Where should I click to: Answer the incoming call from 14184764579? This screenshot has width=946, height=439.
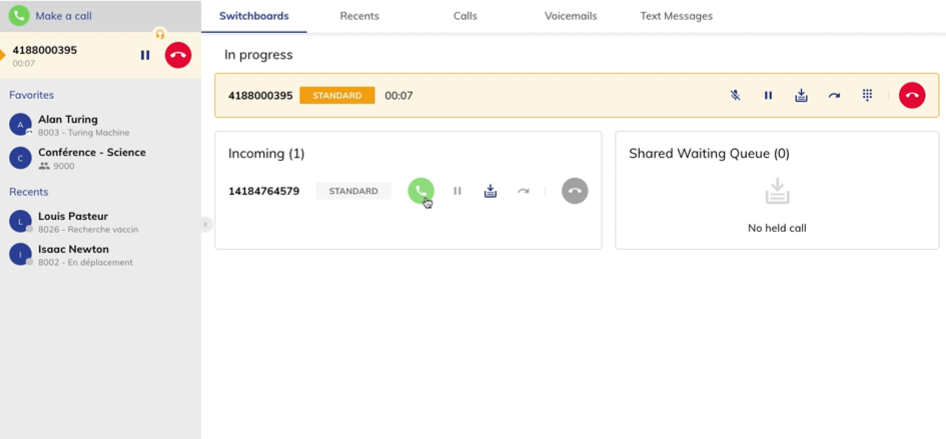[421, 191]
